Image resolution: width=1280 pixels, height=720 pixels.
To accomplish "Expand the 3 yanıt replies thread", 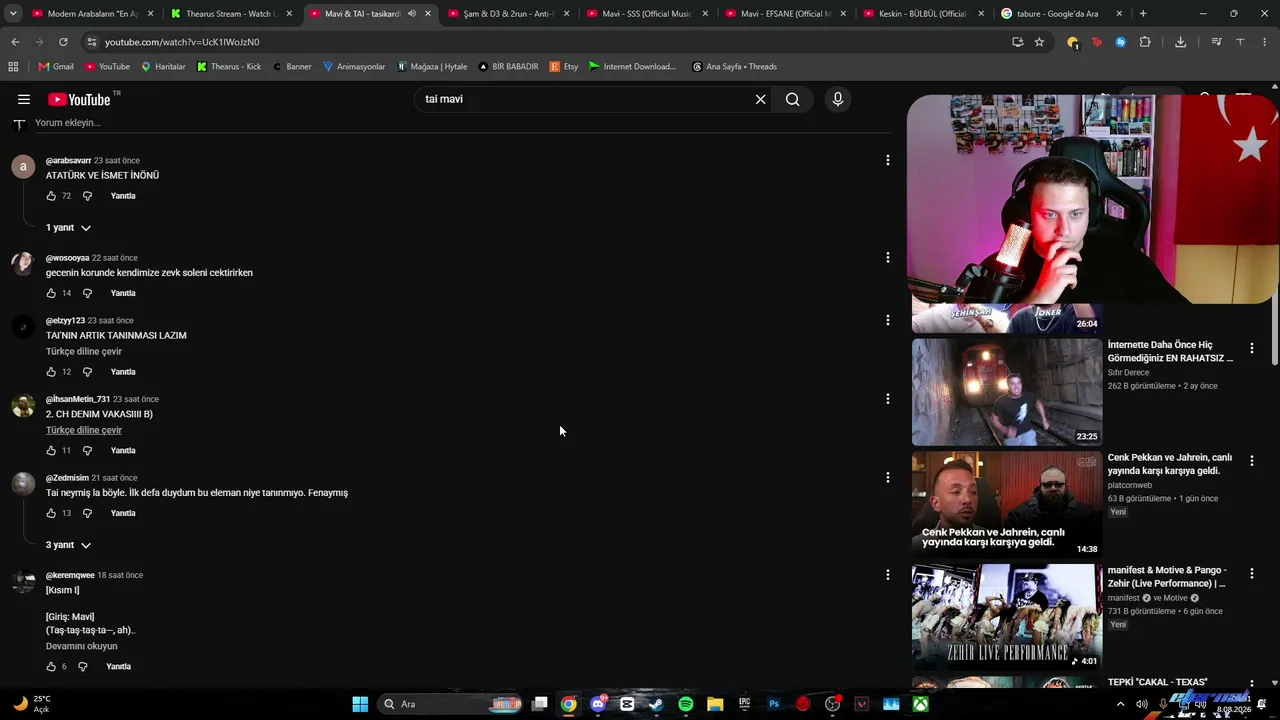I will pos(68,545).
